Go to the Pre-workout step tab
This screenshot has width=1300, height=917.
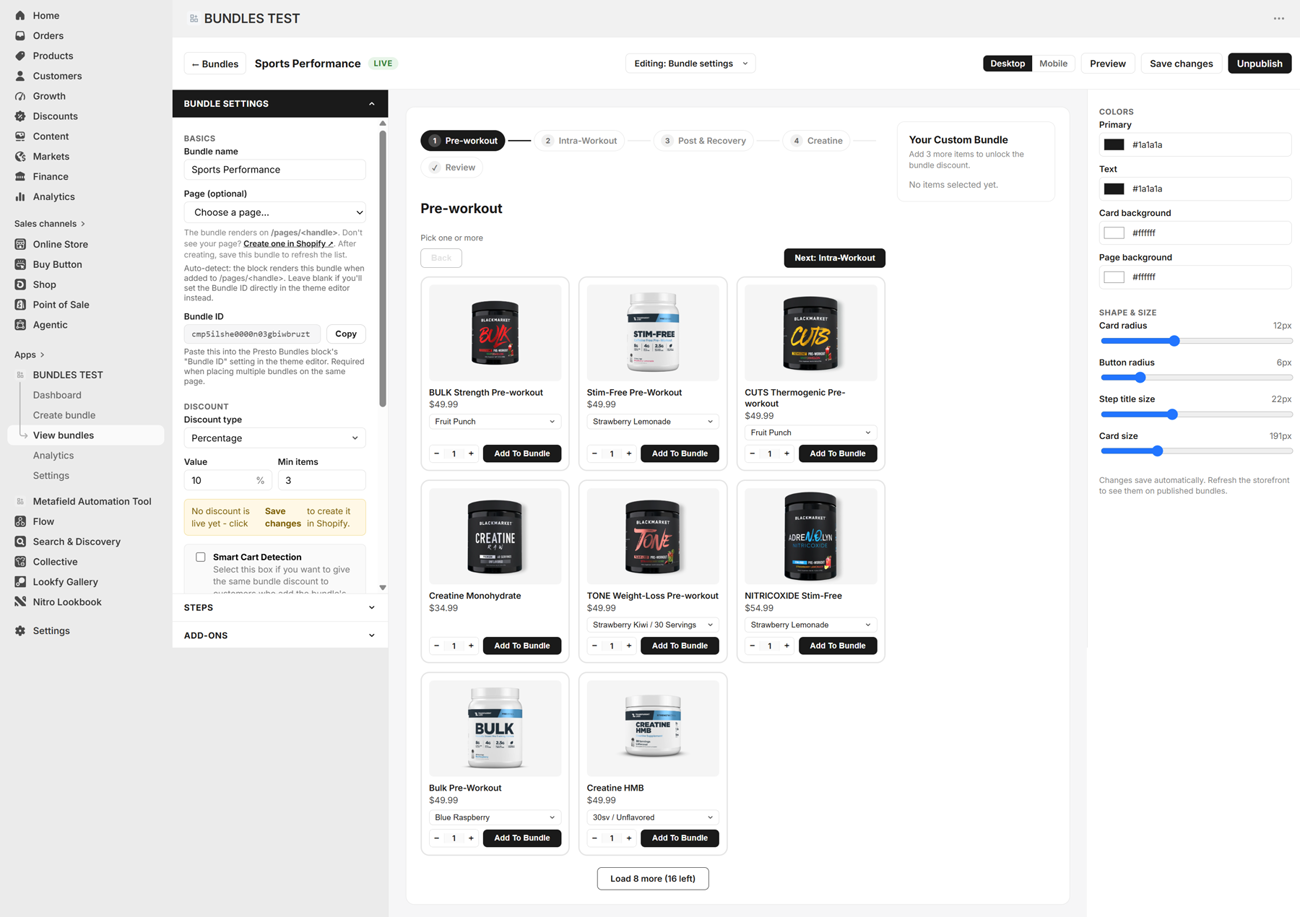point(462,140)
